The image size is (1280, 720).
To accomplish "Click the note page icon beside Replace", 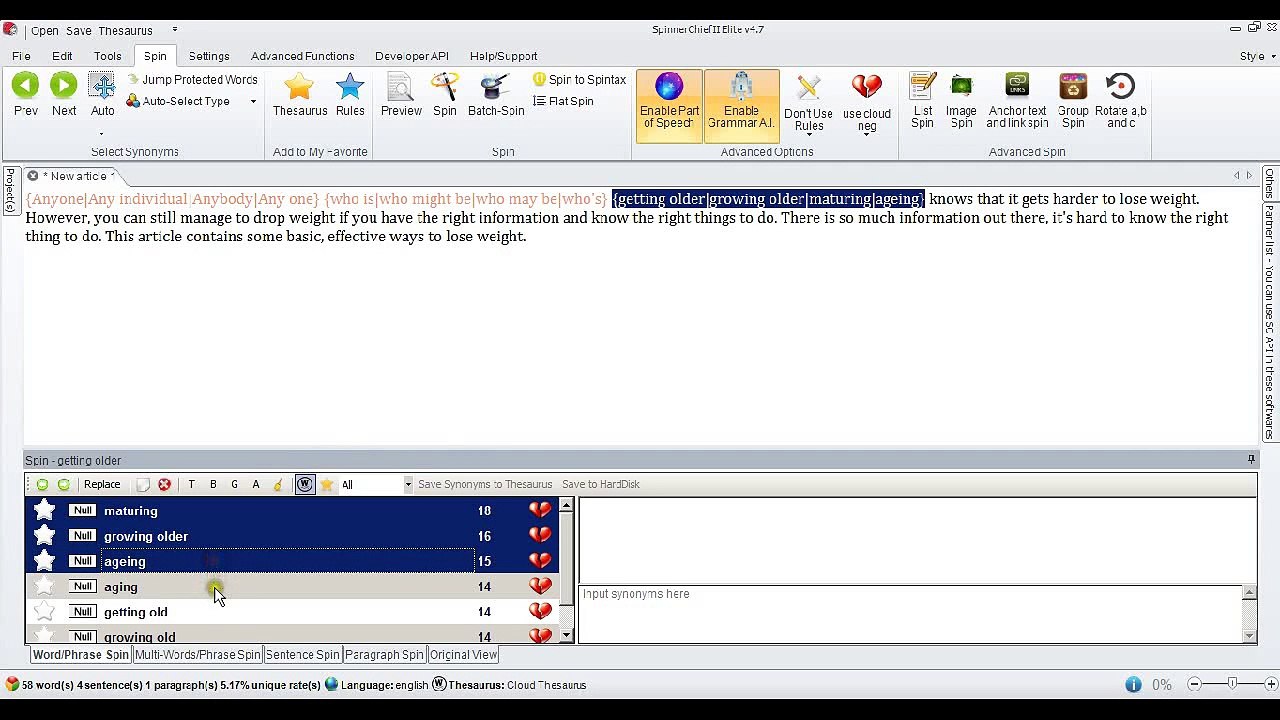I will 143,485.
